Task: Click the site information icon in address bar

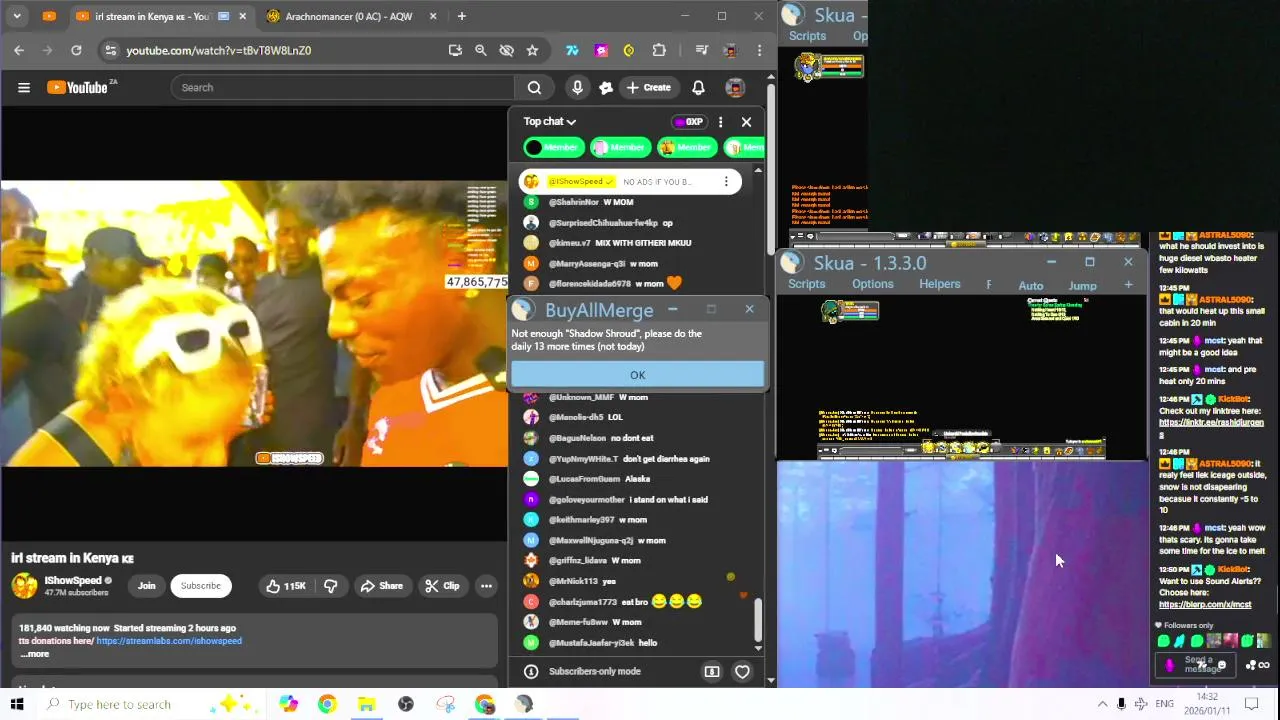Action: 110,50
